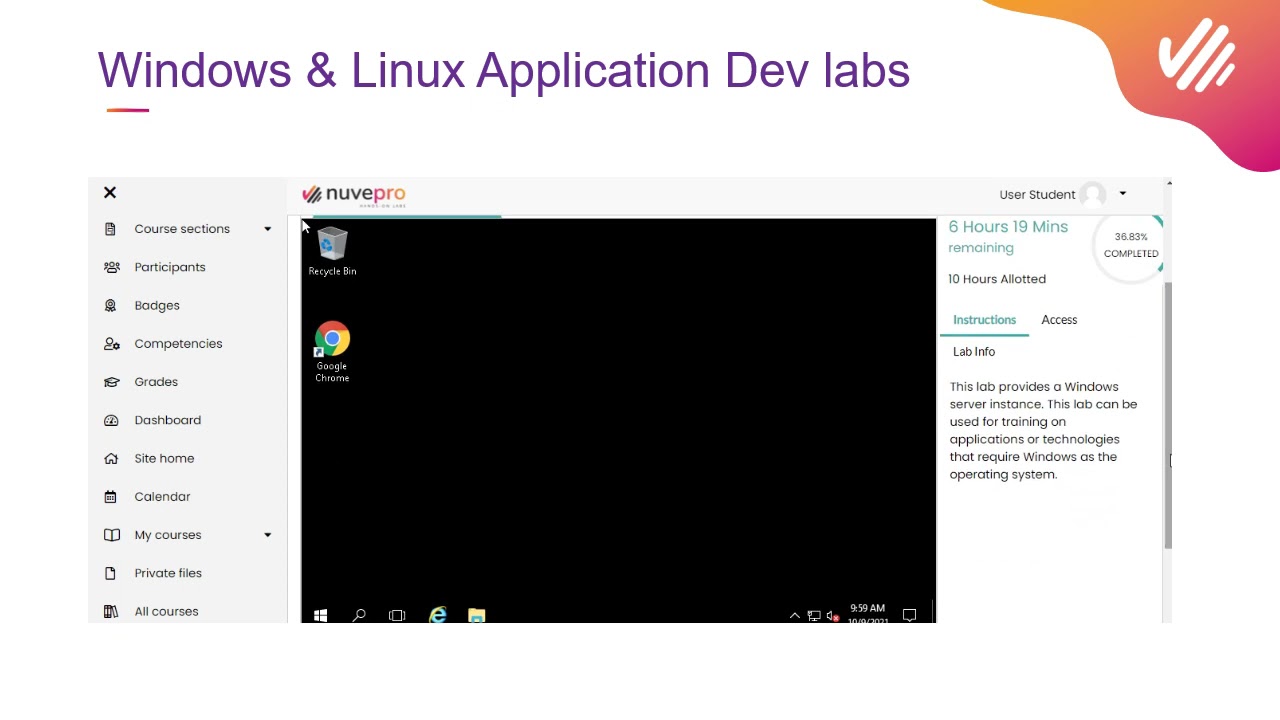The width and height of the screenshot is (1280, 720).
Task: Click the 6 Hours 19 Mins remaining text
Action: pos(1008,237)
